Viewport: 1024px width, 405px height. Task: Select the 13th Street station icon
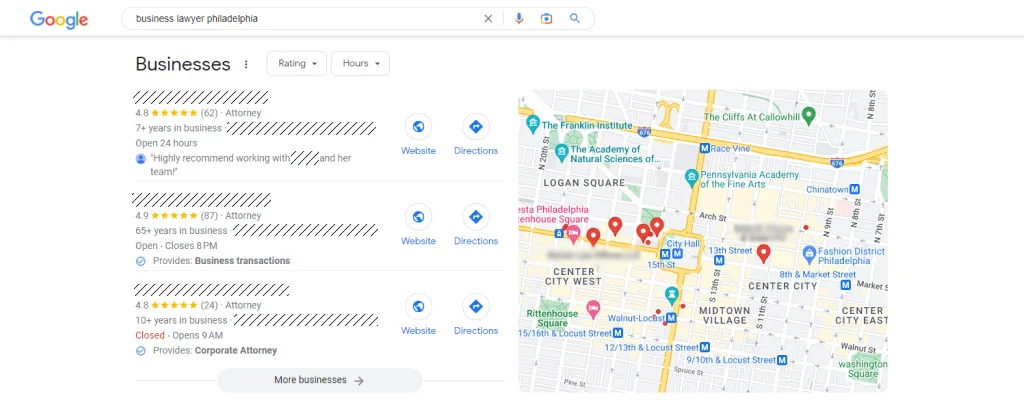[x=718, y=260]
